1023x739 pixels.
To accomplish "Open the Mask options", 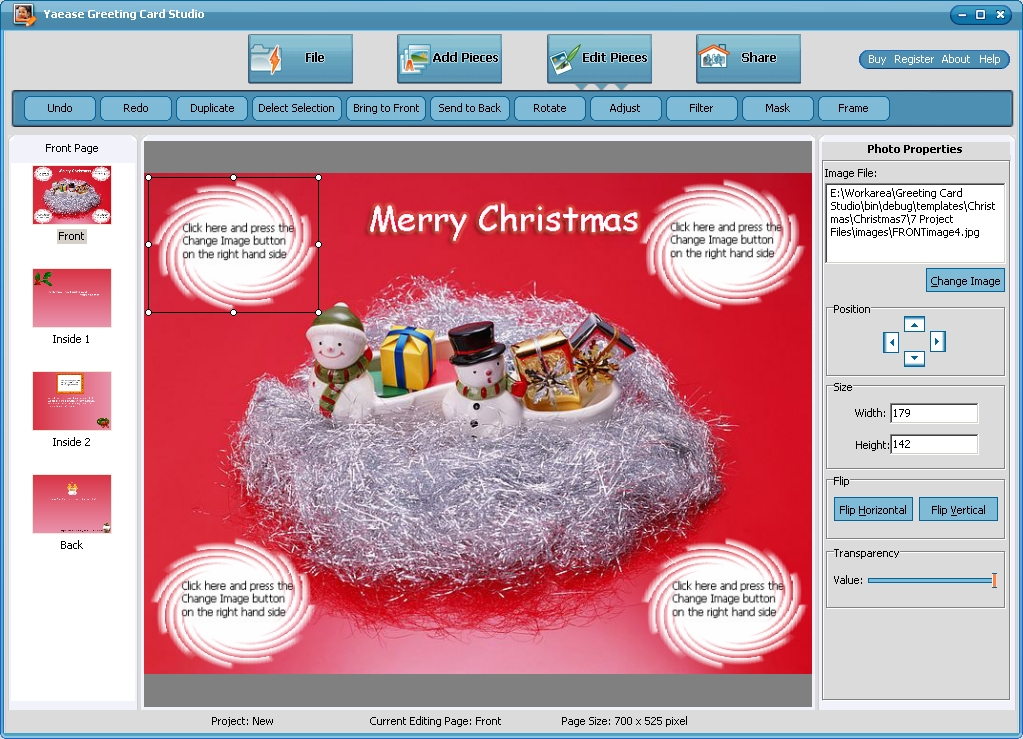I will (x=778, y=108).
